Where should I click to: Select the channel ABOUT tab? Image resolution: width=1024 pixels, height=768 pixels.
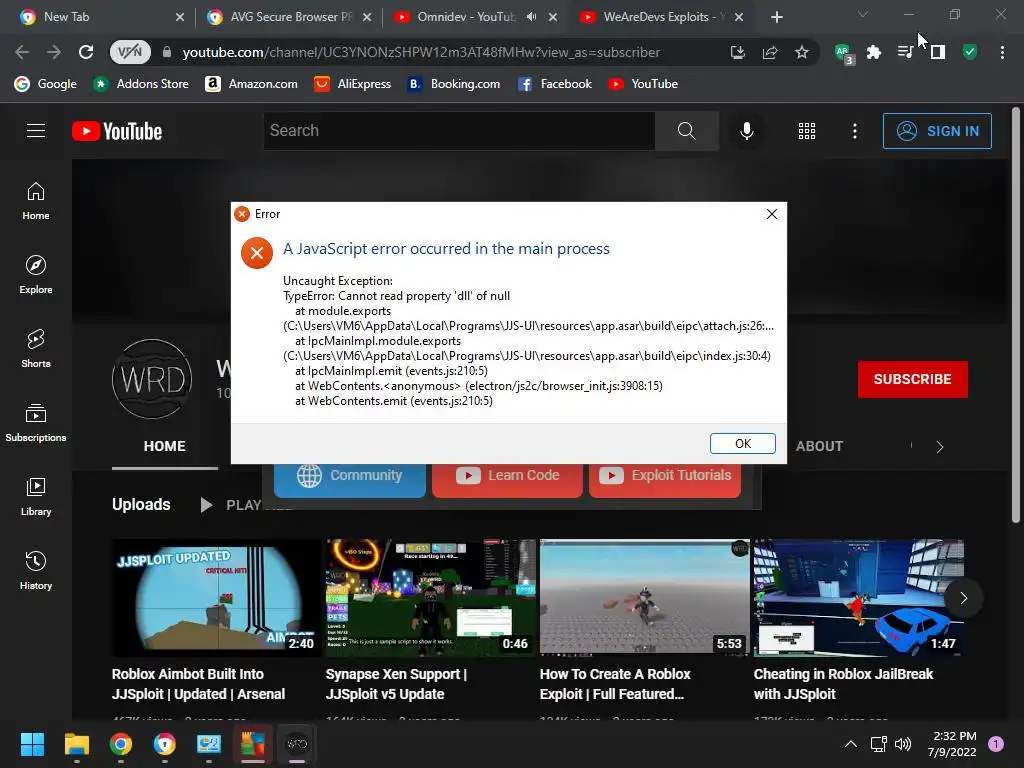(x=819, y=447)
